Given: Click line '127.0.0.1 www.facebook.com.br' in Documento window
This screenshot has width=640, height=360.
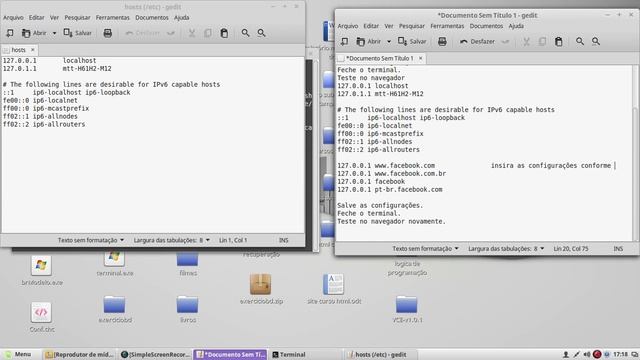Looking at the screenshot, I should pos(391,173).
